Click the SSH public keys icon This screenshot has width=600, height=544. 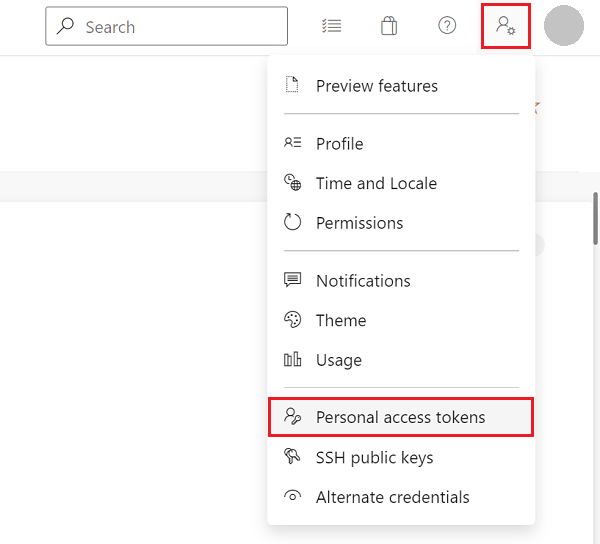[292, 456]
